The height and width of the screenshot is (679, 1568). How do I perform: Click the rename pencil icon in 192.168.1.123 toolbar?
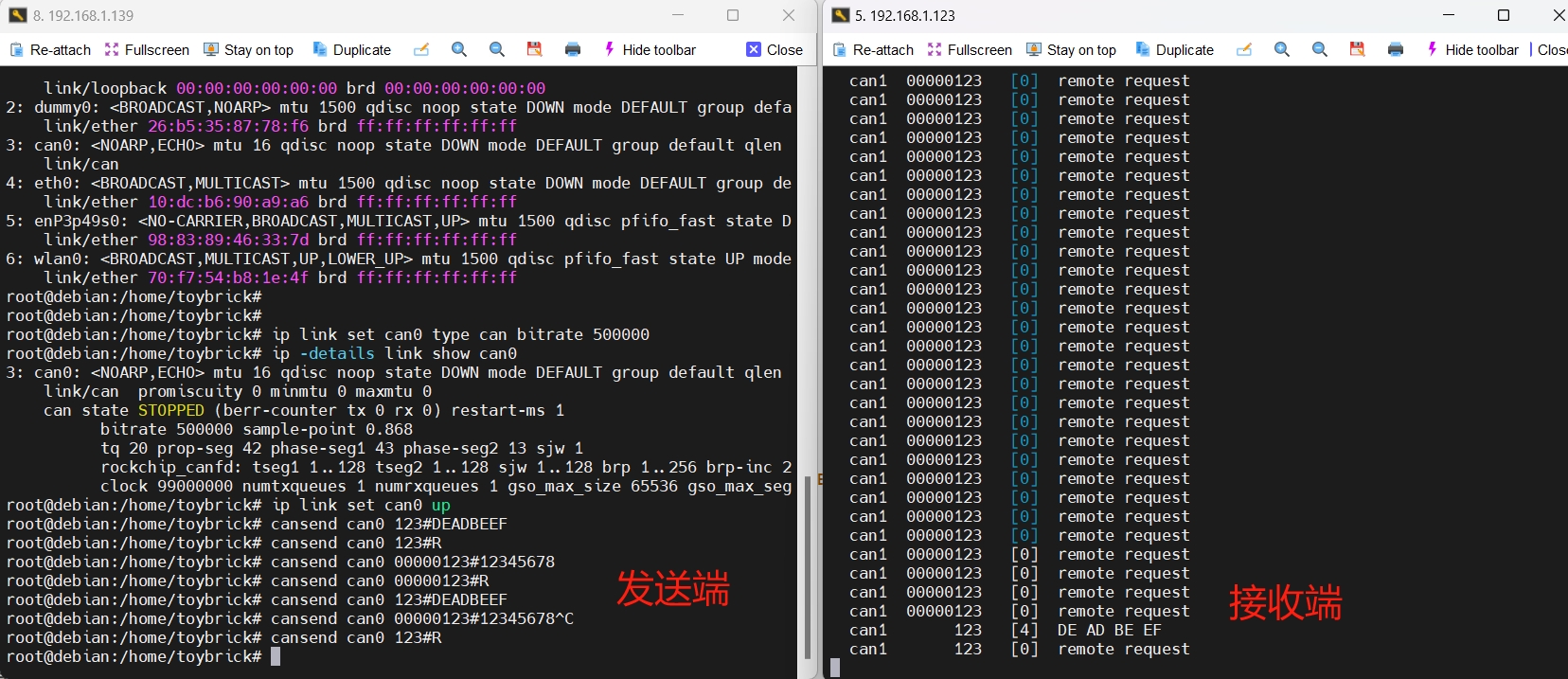click(x=1244, y=49)
